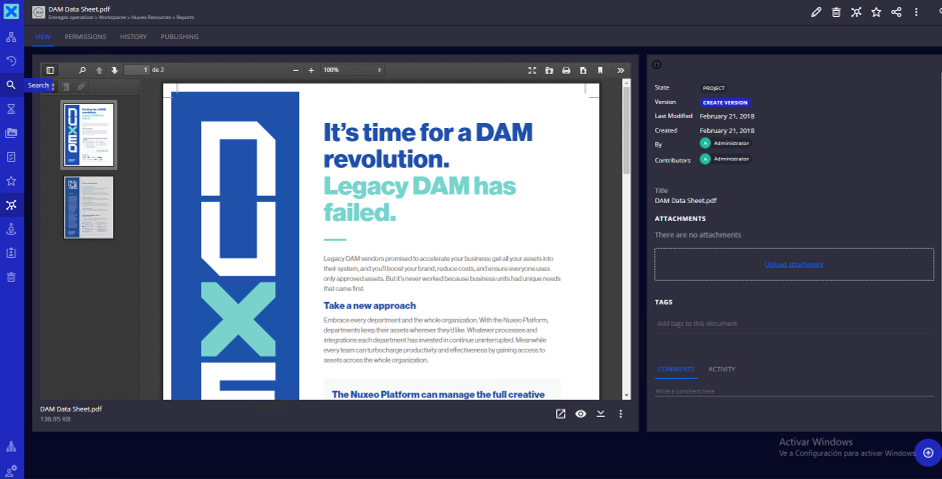Open Search in the left sidebar
The image size is (942, 479).
[x=11, y=85]
